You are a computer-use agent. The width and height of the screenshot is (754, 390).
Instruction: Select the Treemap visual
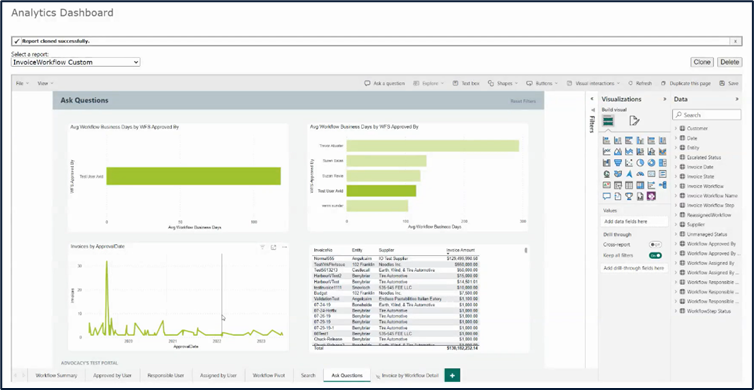click(663, 163)
